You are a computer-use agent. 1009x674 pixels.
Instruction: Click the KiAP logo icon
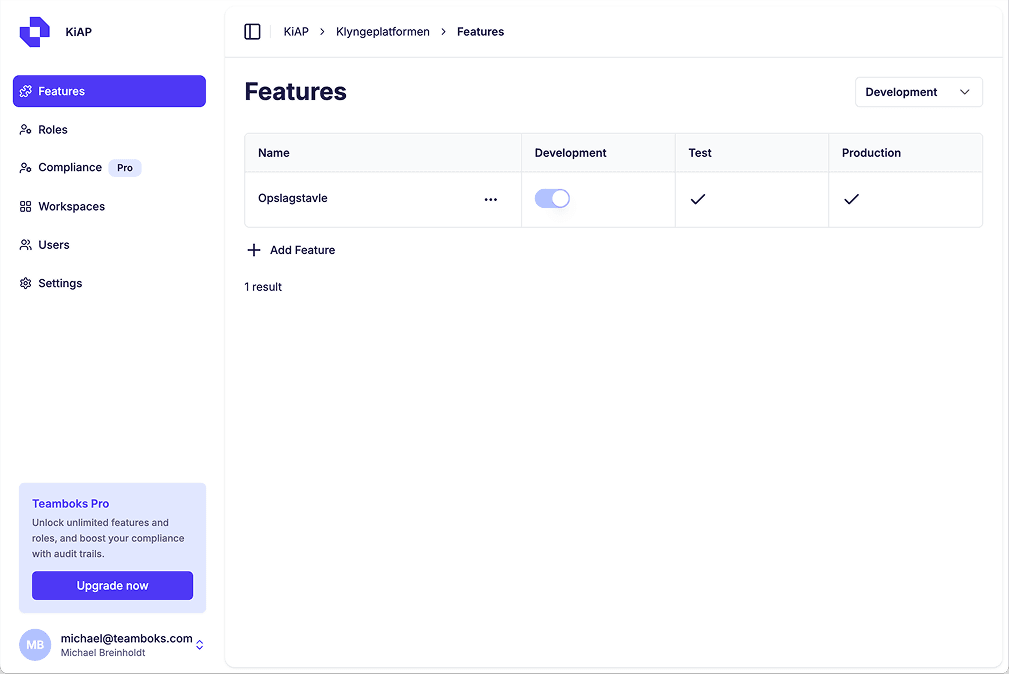[x=34, y=32]
